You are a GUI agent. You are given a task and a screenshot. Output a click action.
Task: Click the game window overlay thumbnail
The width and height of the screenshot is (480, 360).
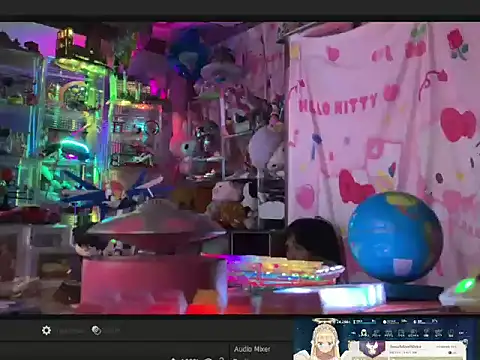tap(386, 339)
